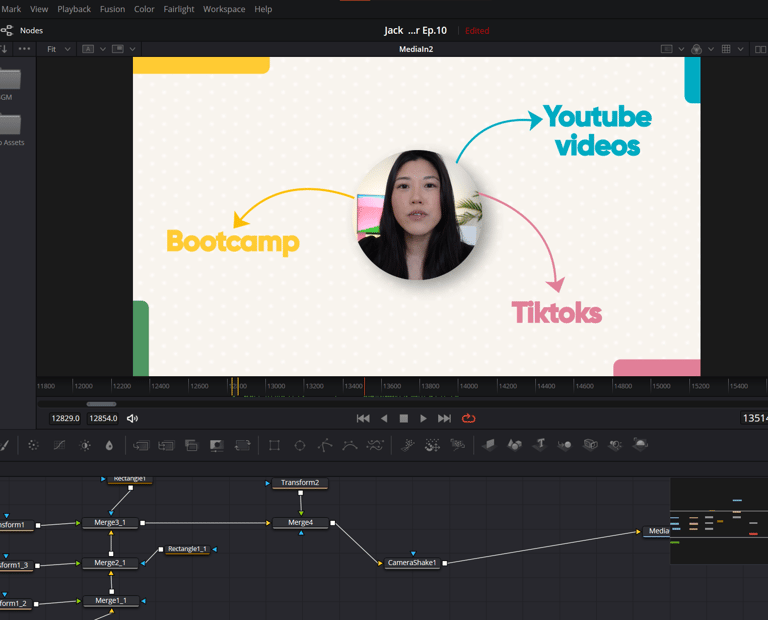Open the Fusion menu

pyautogui.click(x=112, y=9)
